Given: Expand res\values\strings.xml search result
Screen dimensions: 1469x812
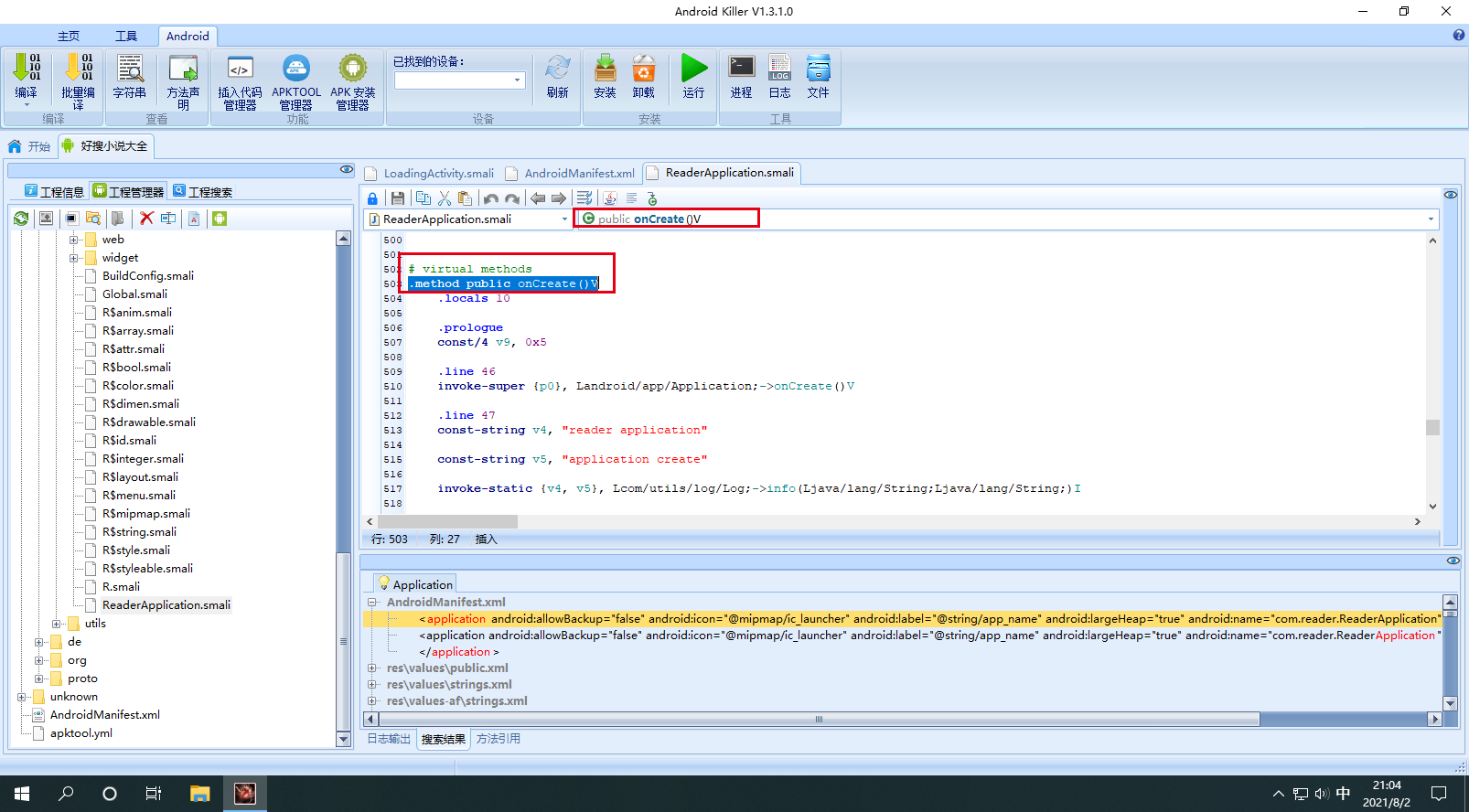Looking at the screenshot, I should [372, 685].
